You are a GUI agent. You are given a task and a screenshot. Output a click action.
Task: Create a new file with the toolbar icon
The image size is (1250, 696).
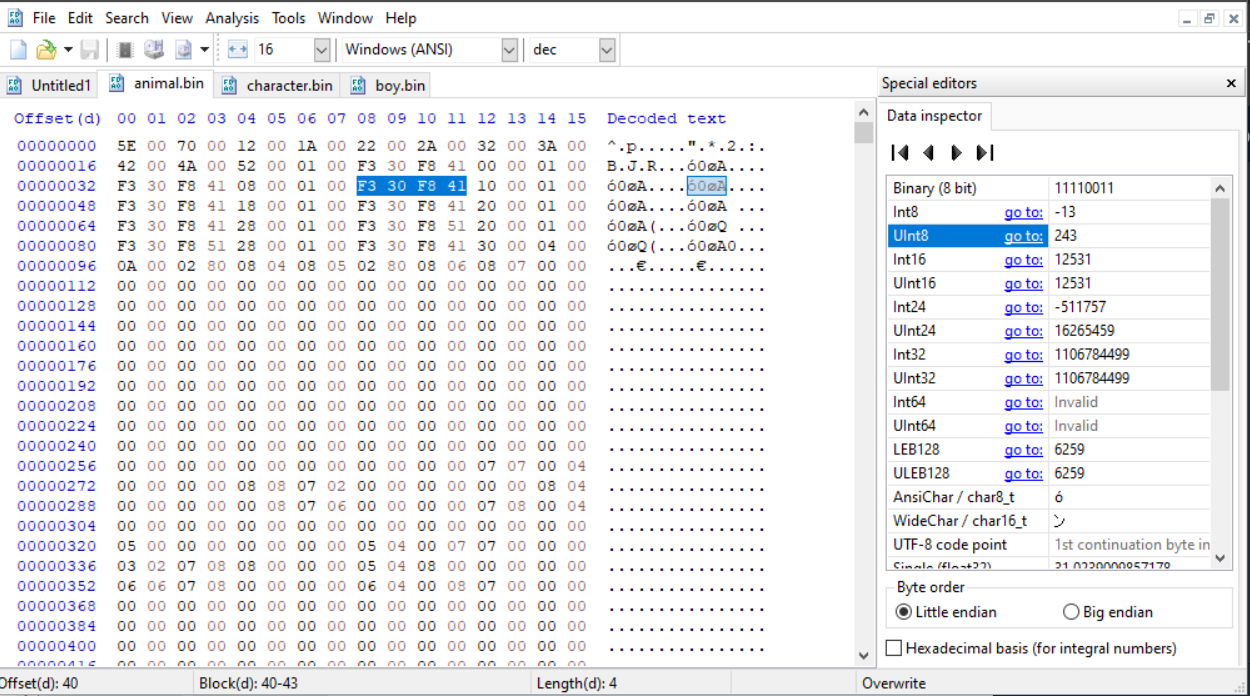coord(18,49)
